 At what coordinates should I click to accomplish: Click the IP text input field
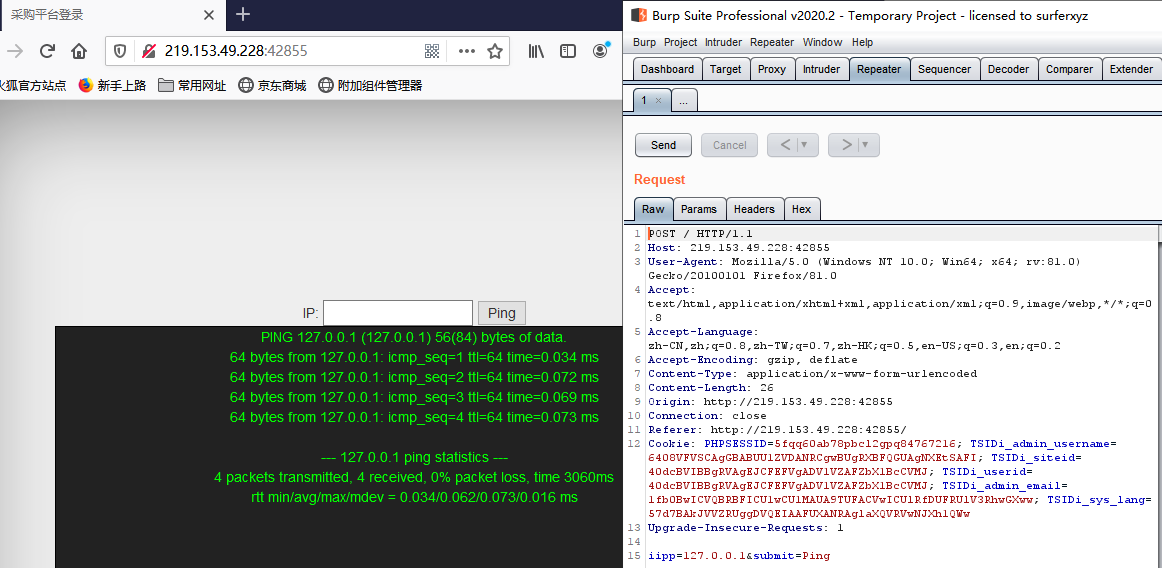click(398, 313)
